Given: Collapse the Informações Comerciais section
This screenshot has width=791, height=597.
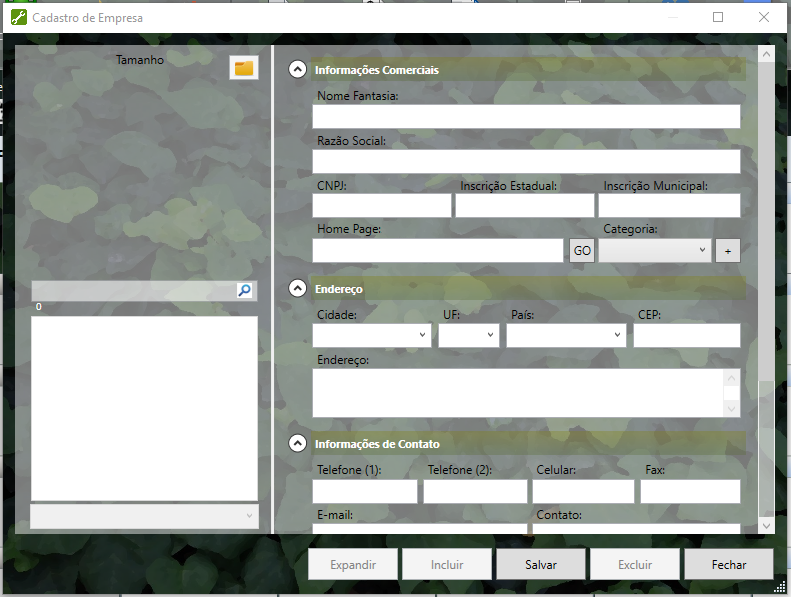Looking at the screenshot, I should pos(297,70).
